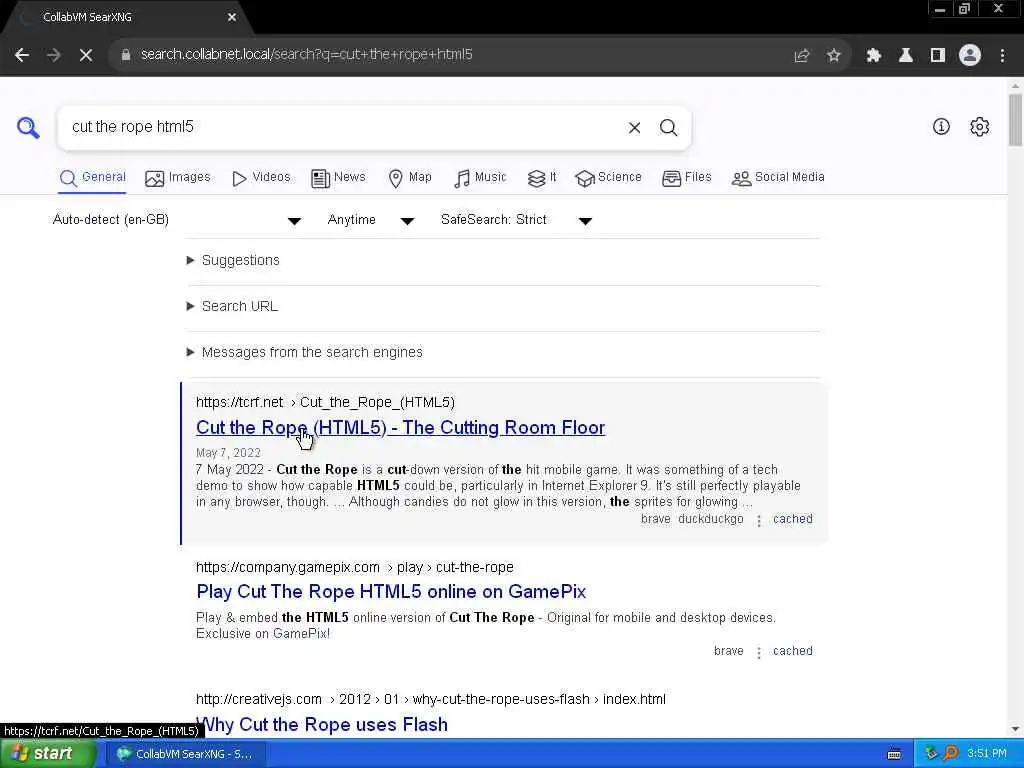Close the CollabVM SearXNG browser tab
This screenshot has width=1024, height=768.
(x=232, y=17)
